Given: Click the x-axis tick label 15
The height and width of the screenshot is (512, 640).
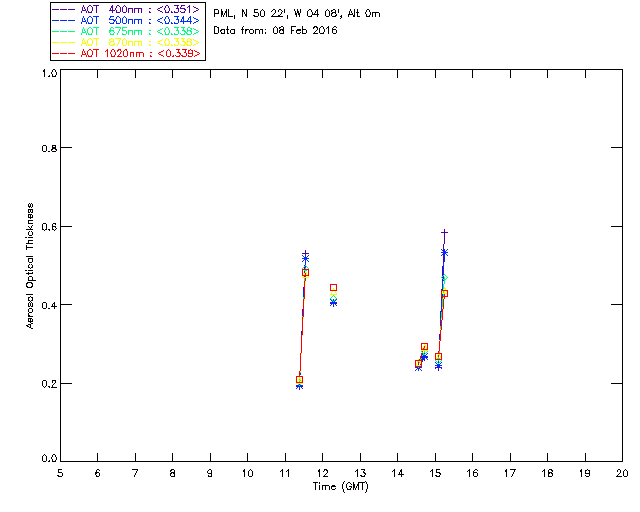Looking at the screenshot, I should click(435, 473).
